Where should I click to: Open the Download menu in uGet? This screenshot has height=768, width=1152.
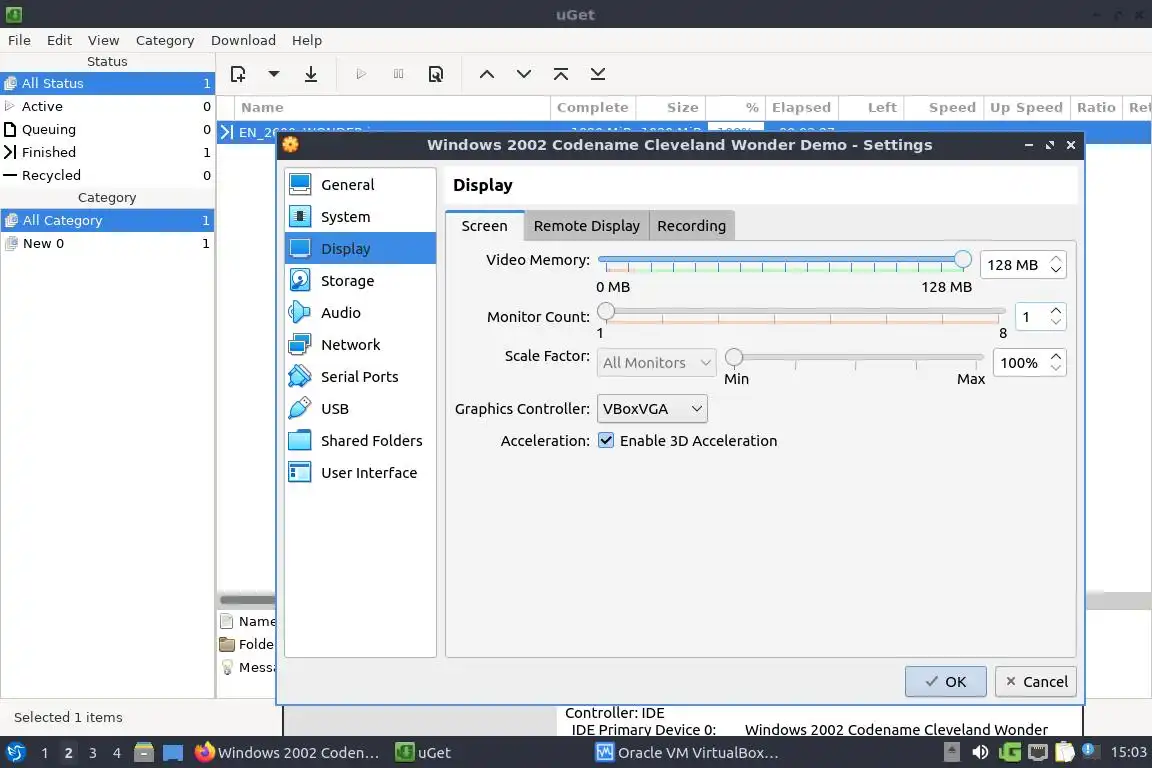[243, 40]
